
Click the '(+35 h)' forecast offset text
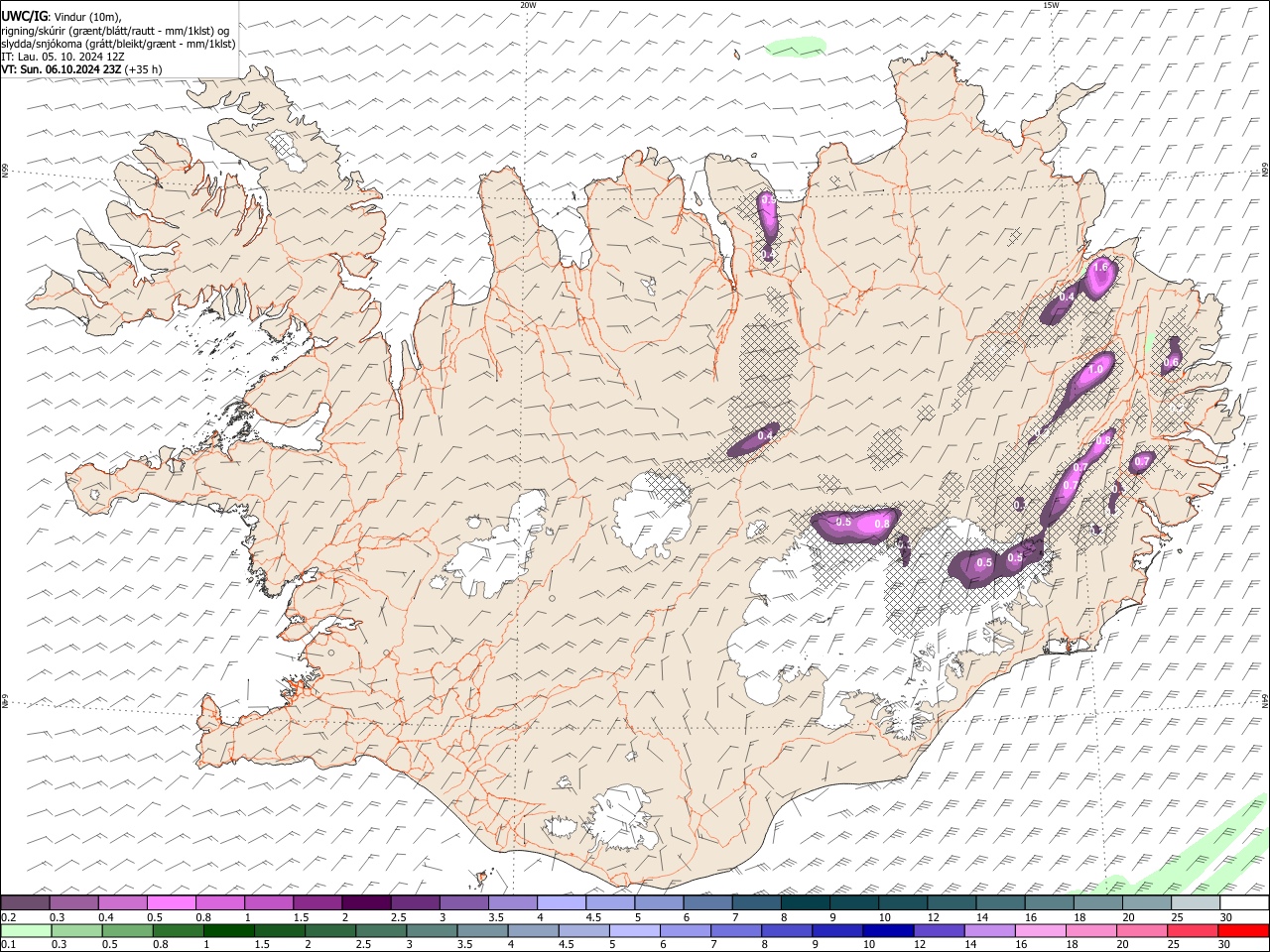click(144, 69)
